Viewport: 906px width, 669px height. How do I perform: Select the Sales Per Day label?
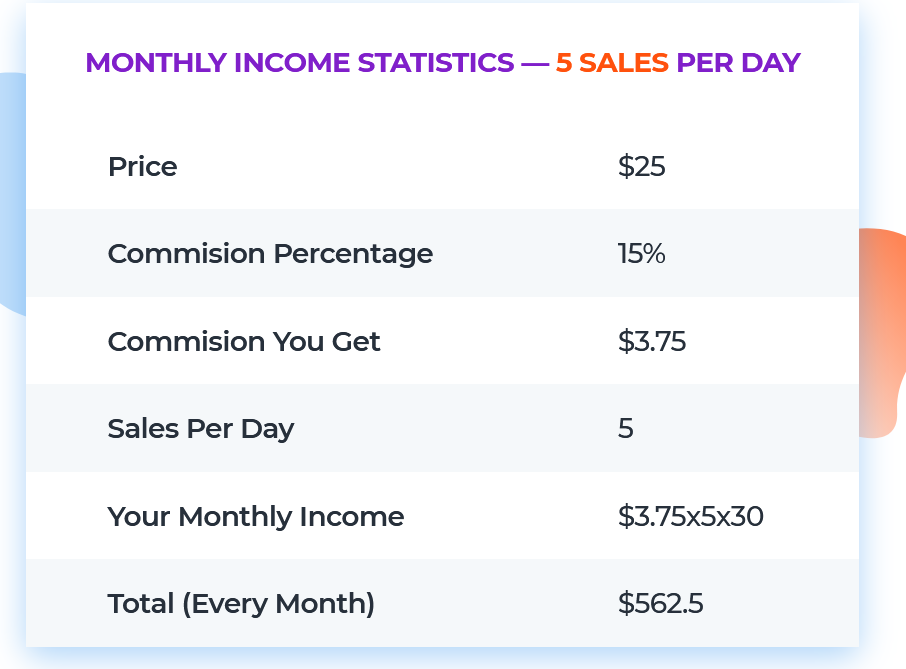pos(201,429)
